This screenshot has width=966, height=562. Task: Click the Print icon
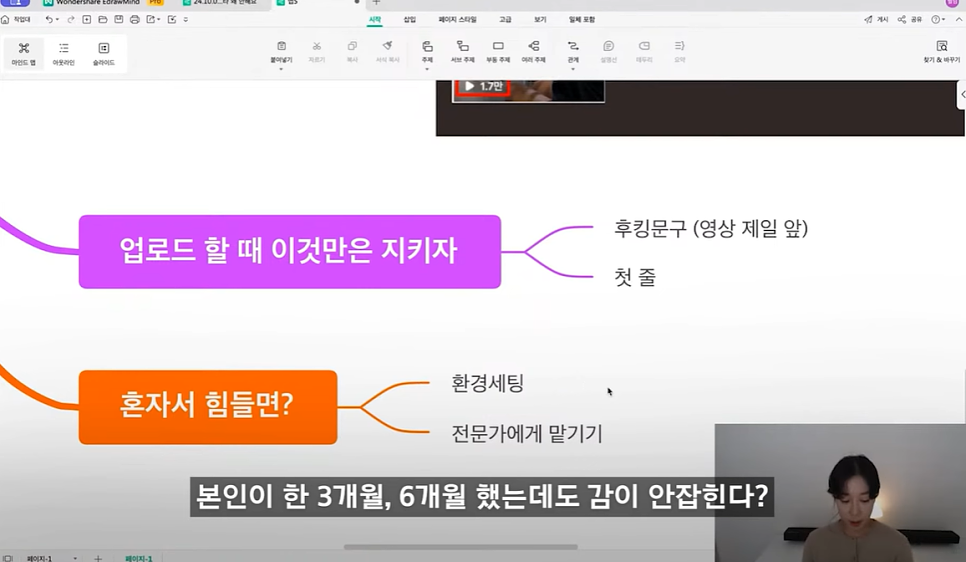pyautogui.click(x=135, y=20)
